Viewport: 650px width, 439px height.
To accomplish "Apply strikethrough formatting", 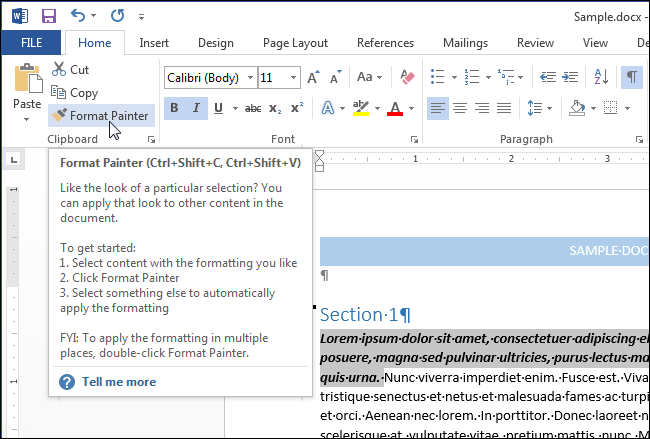I will click(253, 108).
